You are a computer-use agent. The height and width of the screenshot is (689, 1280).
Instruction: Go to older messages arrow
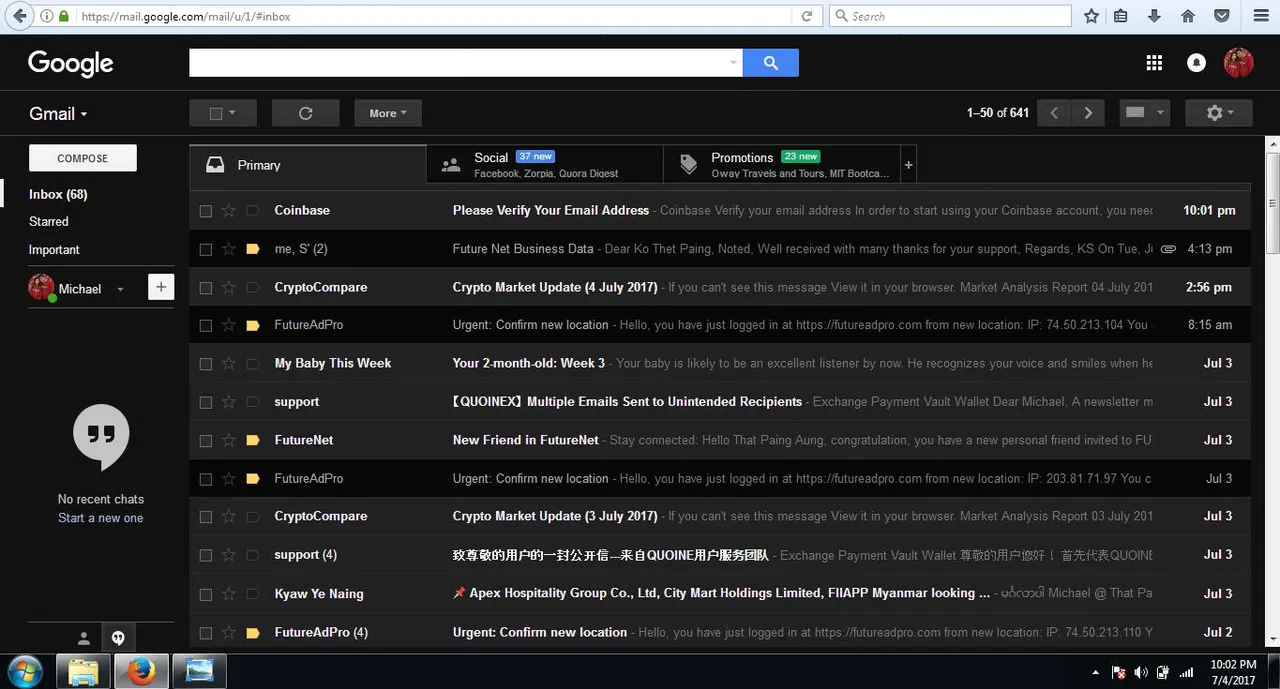(x=1088, y=113)
